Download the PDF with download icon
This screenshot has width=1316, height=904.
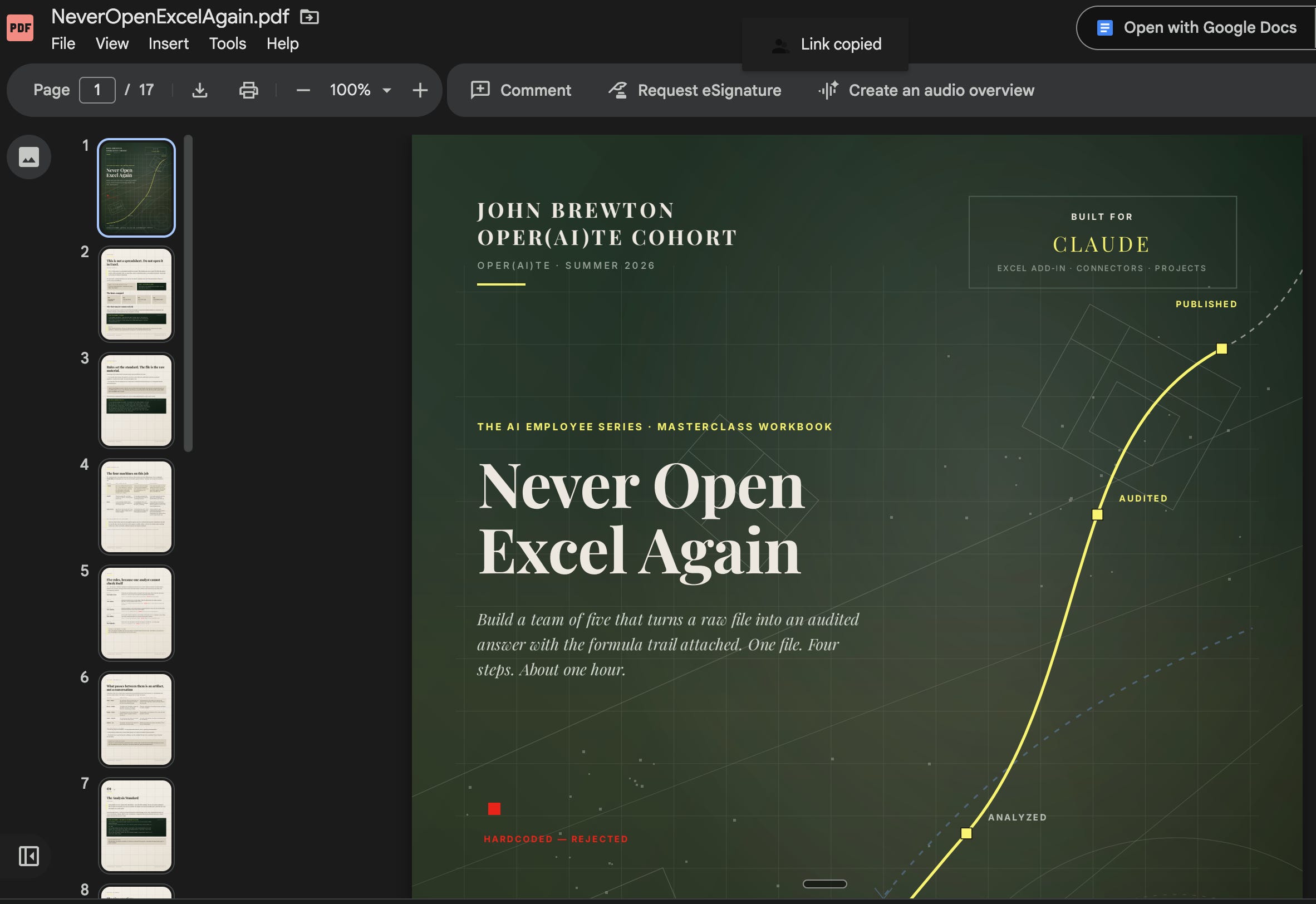(200, 90)
